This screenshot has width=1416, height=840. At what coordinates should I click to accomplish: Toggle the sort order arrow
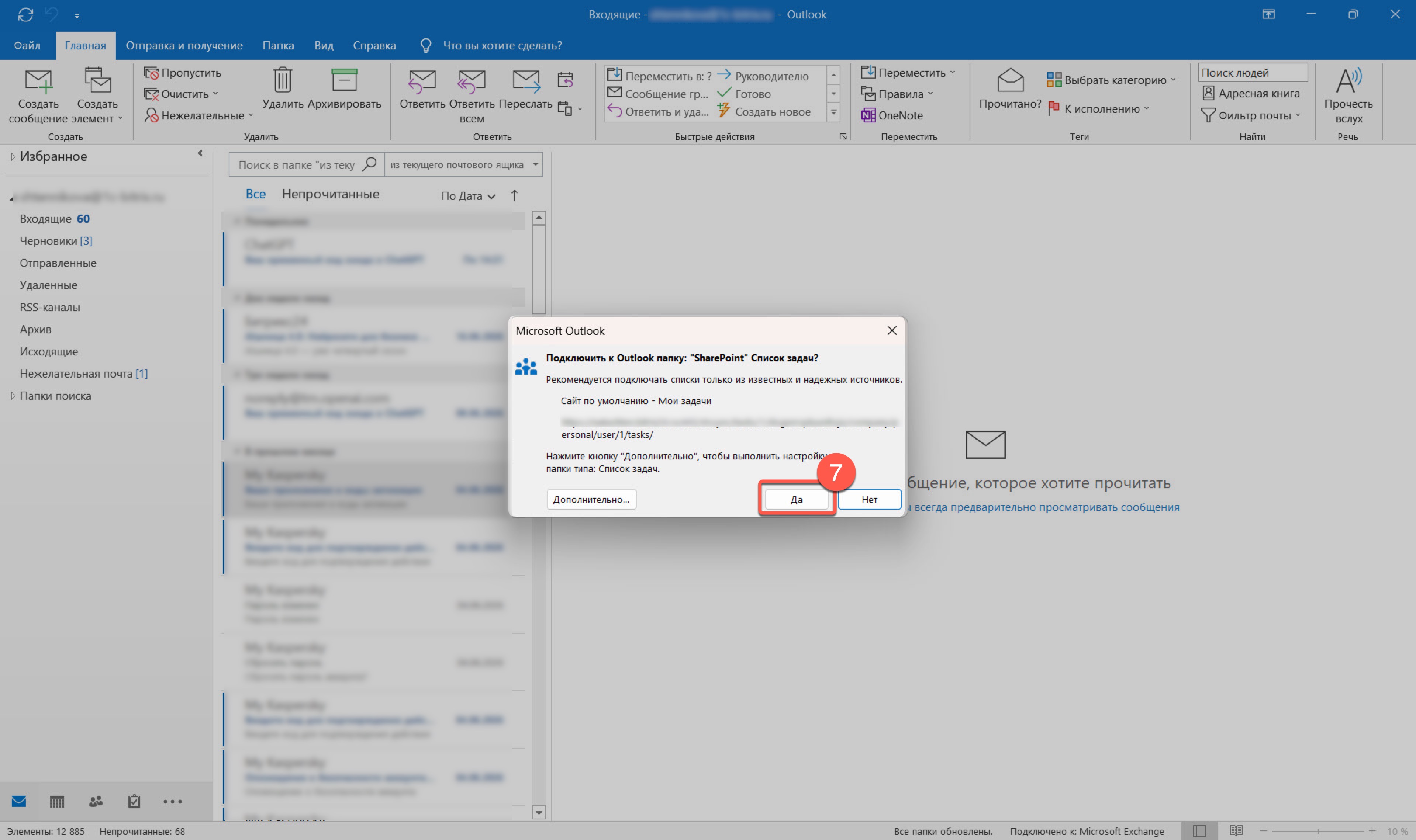(514, 195)
